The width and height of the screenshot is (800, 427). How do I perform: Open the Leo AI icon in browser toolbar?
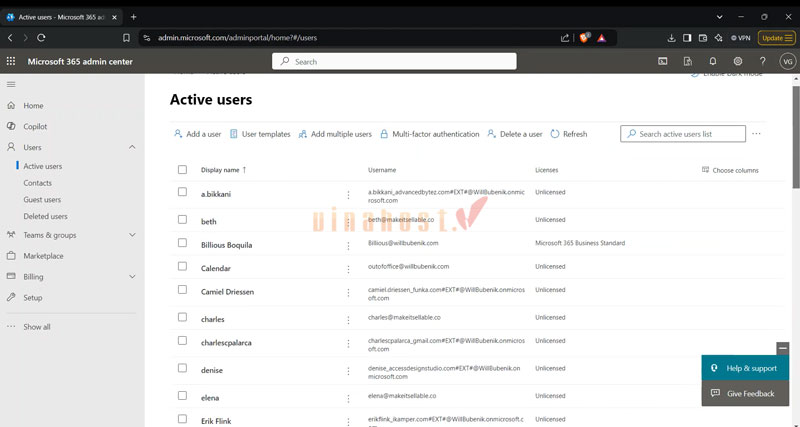[718, 38]
